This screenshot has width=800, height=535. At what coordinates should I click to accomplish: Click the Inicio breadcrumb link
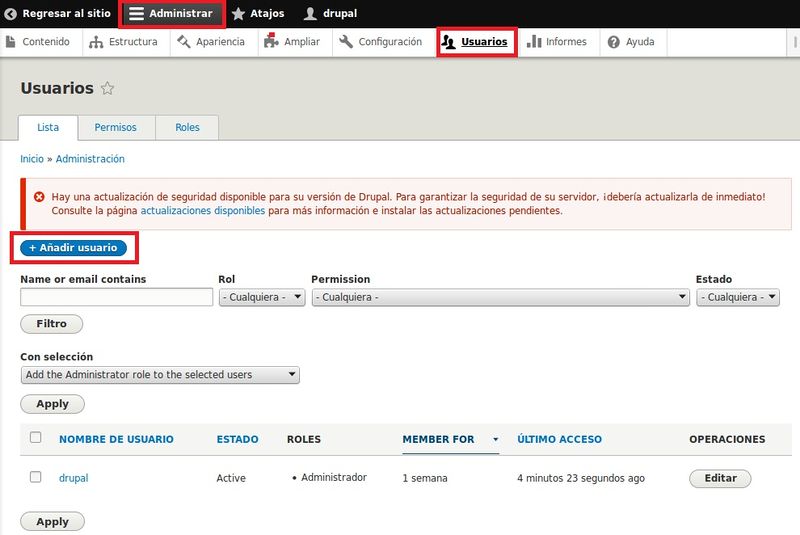pos(32,159)
